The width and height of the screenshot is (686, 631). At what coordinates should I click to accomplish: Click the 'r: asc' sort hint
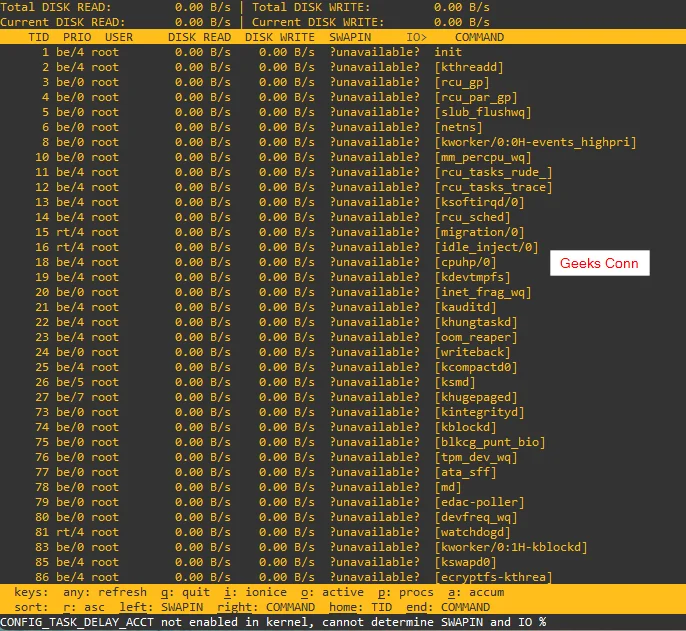click(82, 607)
